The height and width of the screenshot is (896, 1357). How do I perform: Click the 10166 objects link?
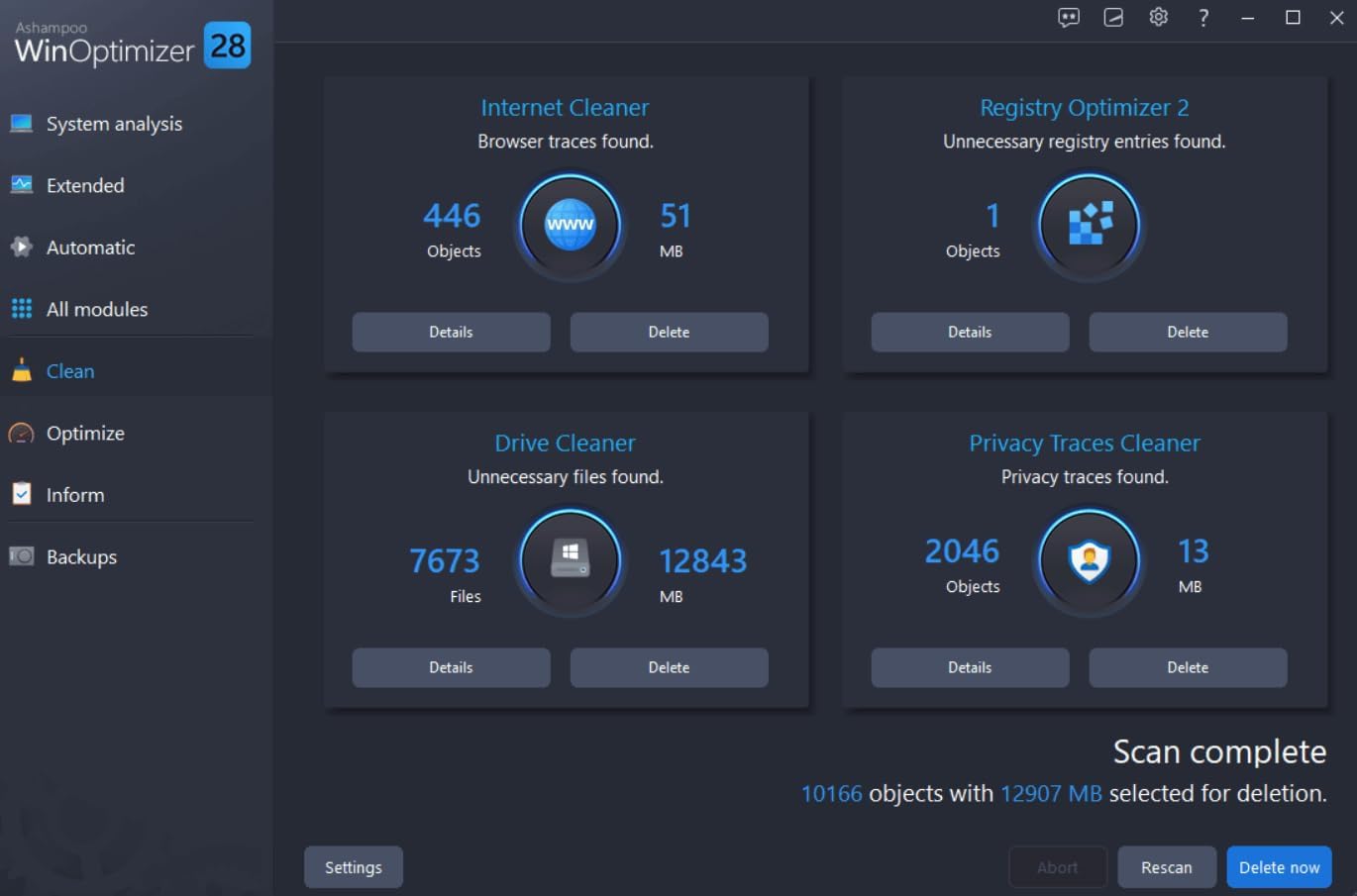point(832,793)
